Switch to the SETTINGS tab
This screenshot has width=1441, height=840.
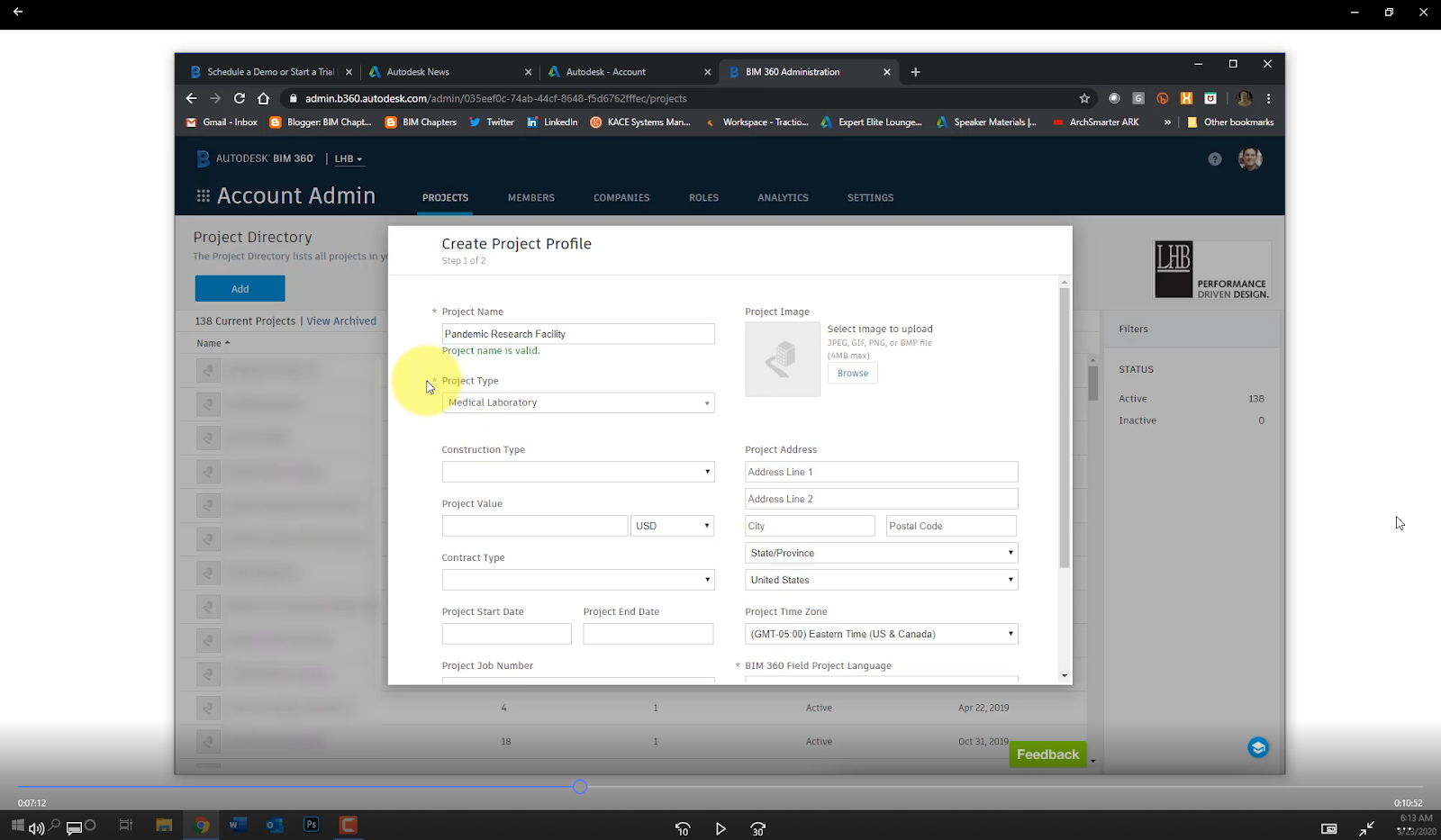871,198
